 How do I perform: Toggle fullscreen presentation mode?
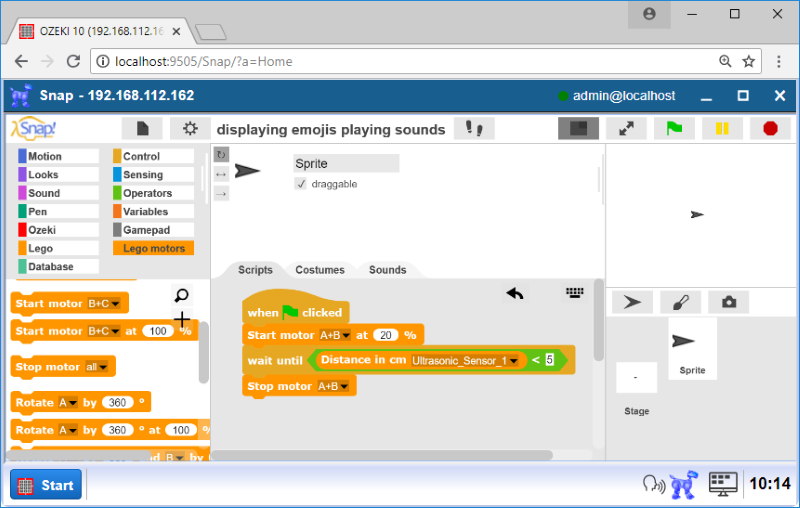626,128
